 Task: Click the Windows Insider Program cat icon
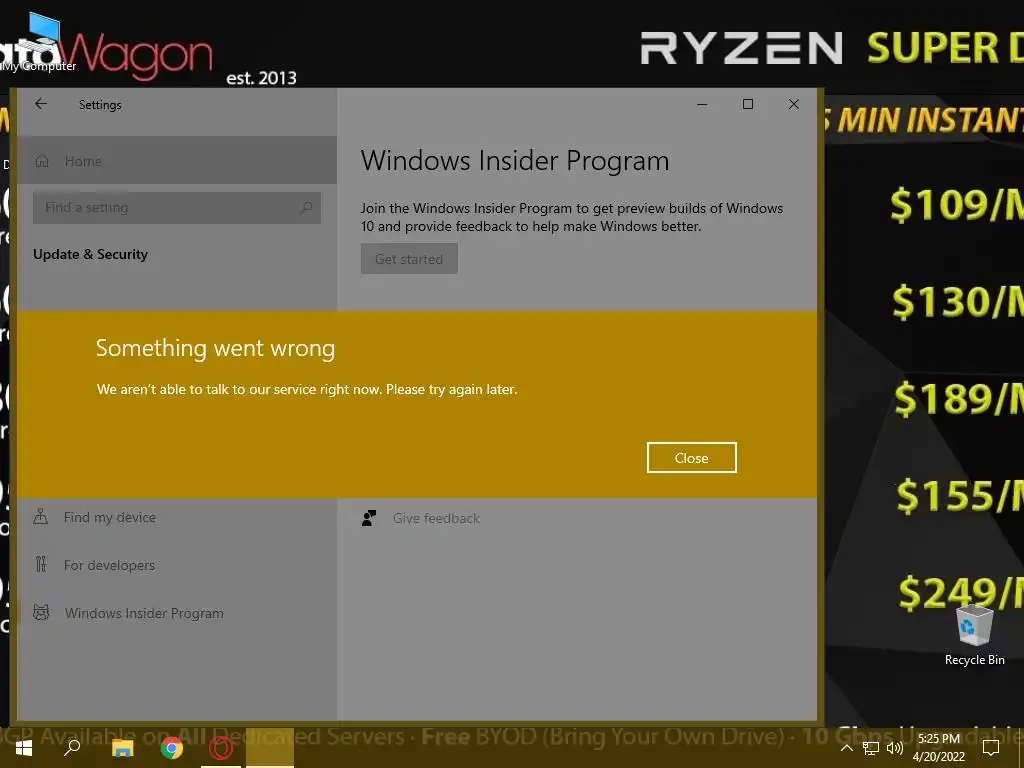pyautogui.click(x=41, y=613)
